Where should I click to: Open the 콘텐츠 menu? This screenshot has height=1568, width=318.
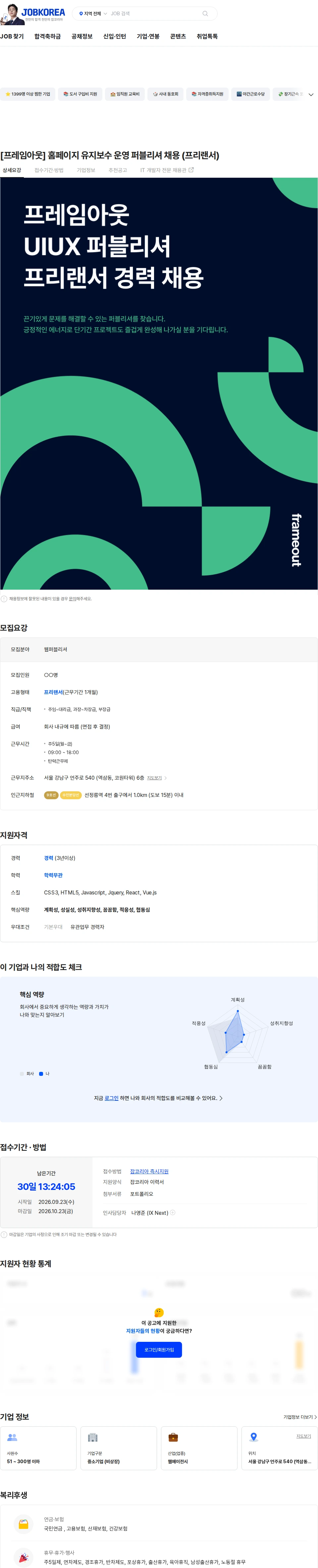(x=178, y=36)
